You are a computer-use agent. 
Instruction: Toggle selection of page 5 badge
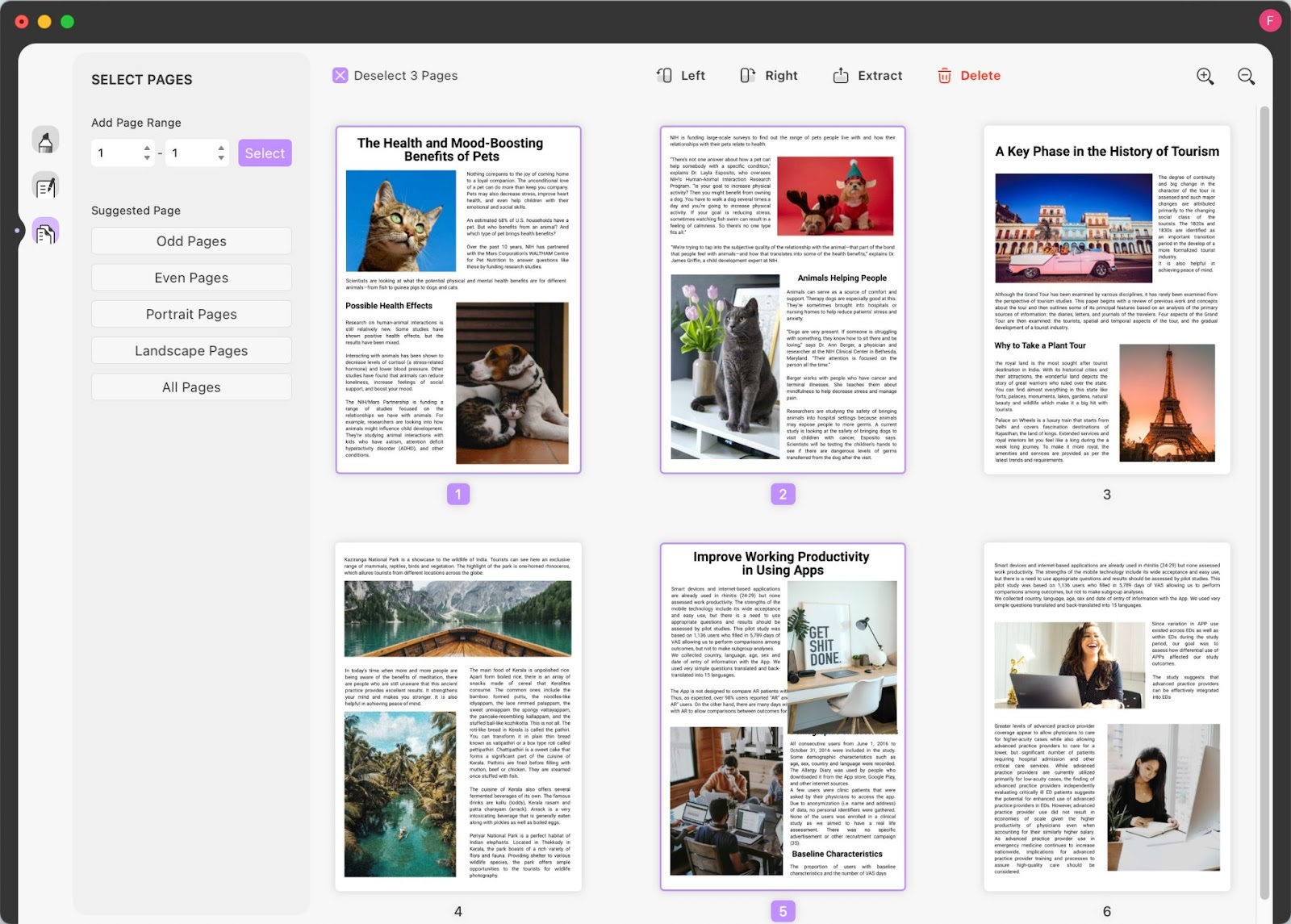coord(783,911)
